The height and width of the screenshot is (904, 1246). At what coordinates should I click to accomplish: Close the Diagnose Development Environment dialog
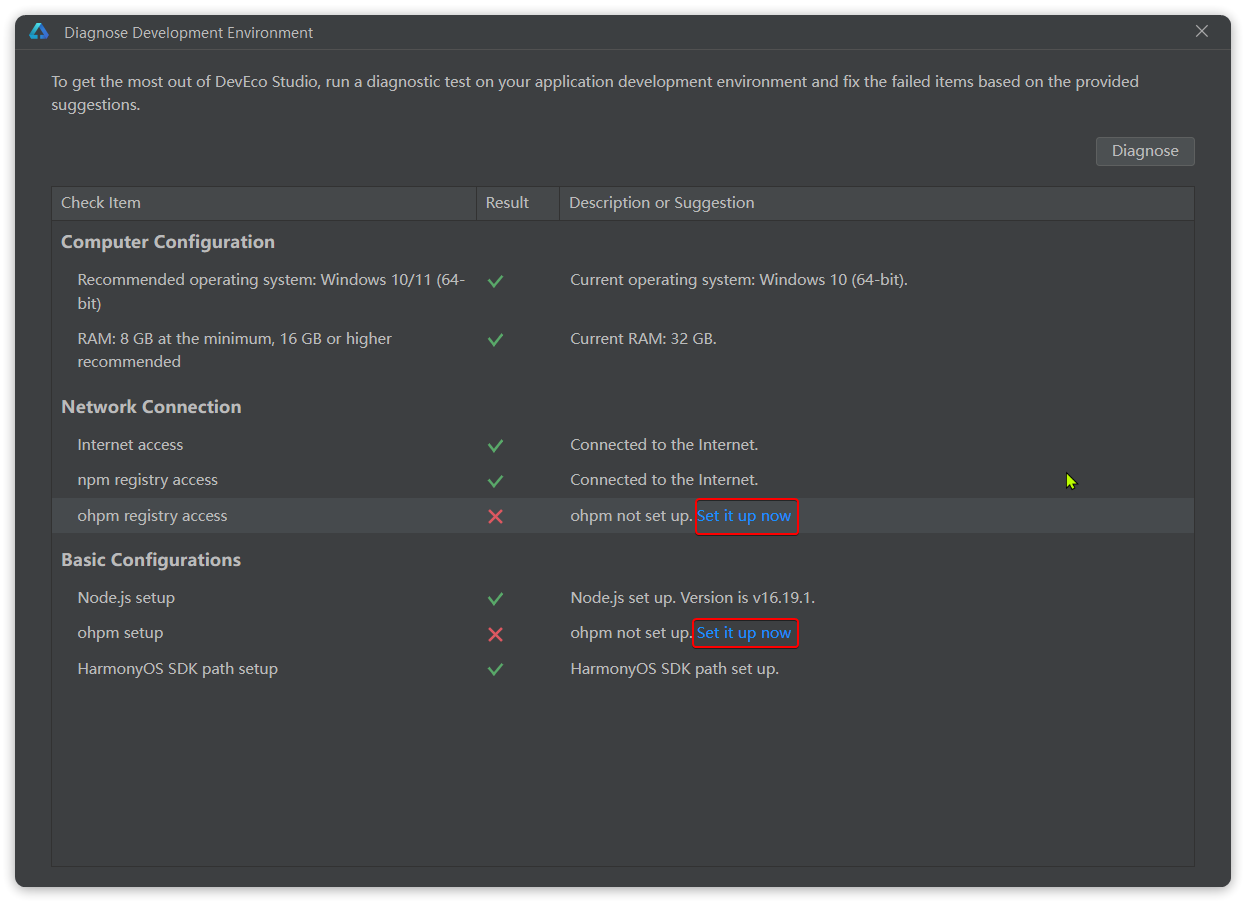click(x=1202, y=31)
